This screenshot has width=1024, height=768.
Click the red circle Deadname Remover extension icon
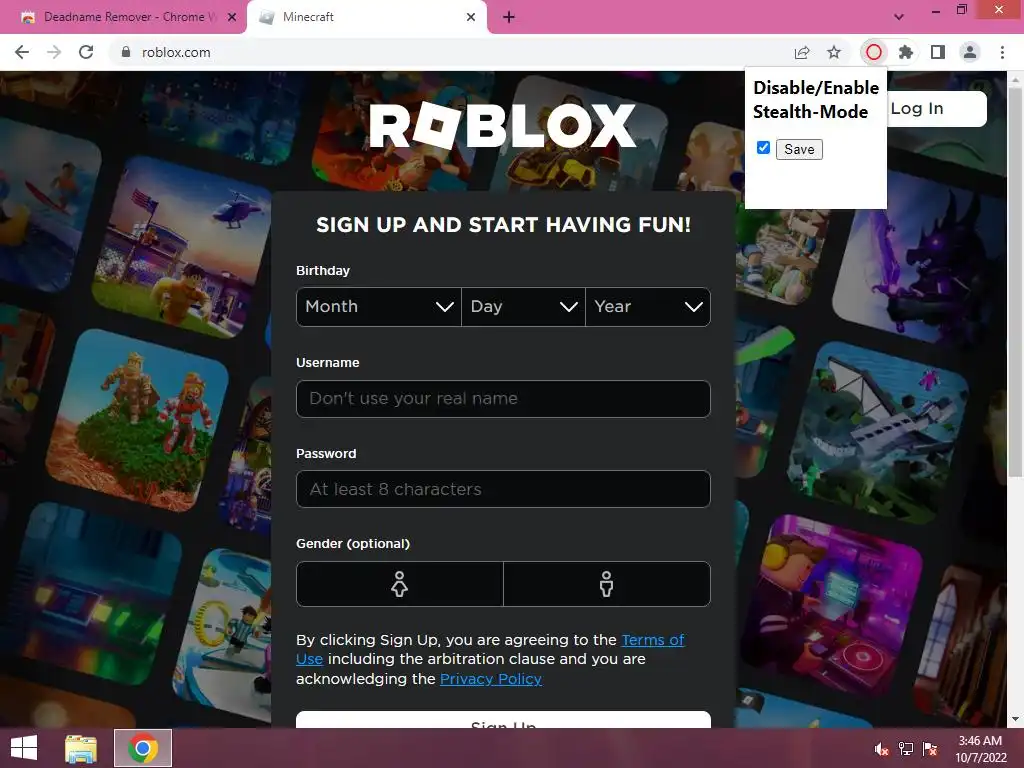874,52
